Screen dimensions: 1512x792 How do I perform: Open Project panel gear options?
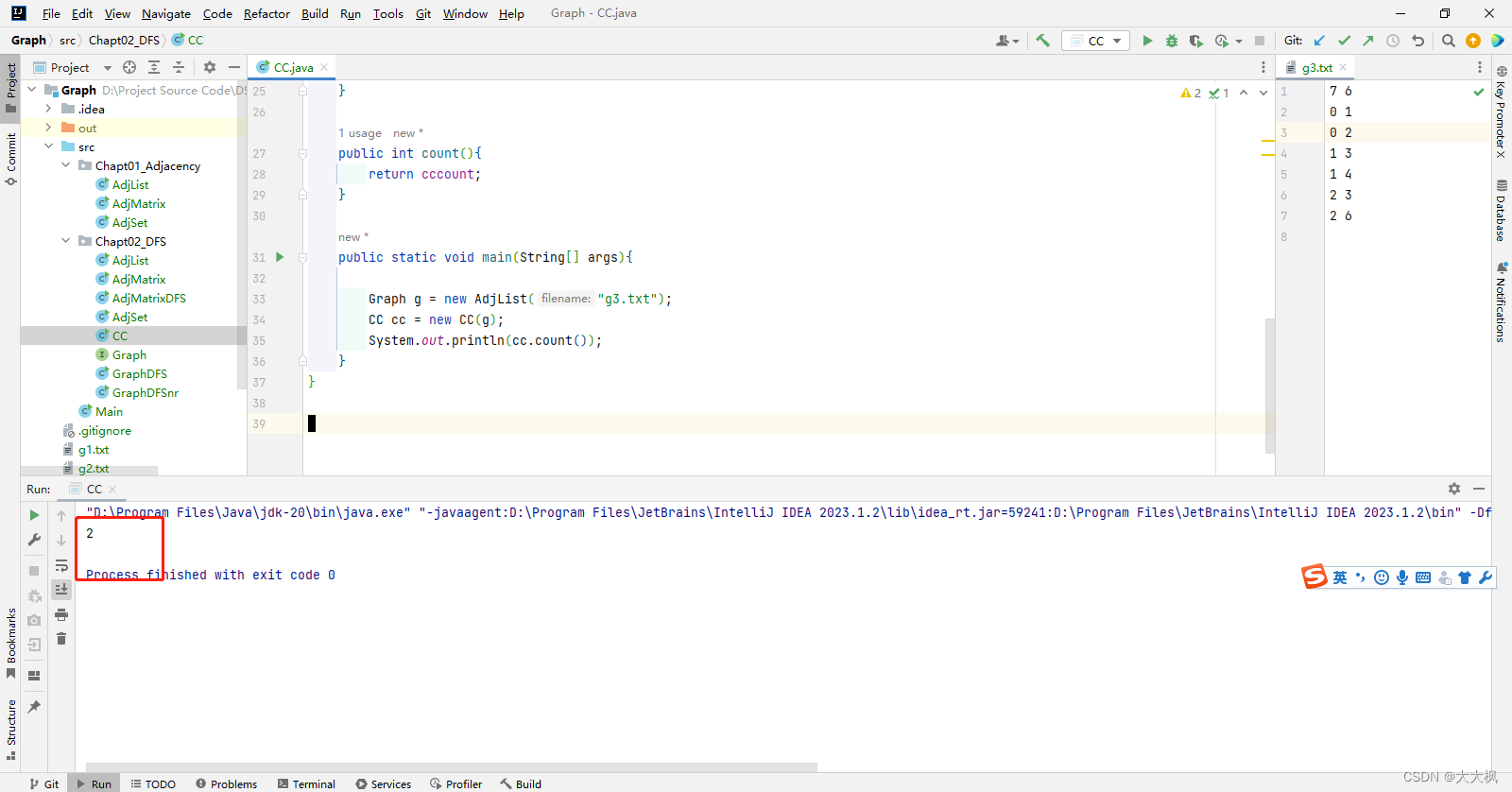tap(210, 67)
